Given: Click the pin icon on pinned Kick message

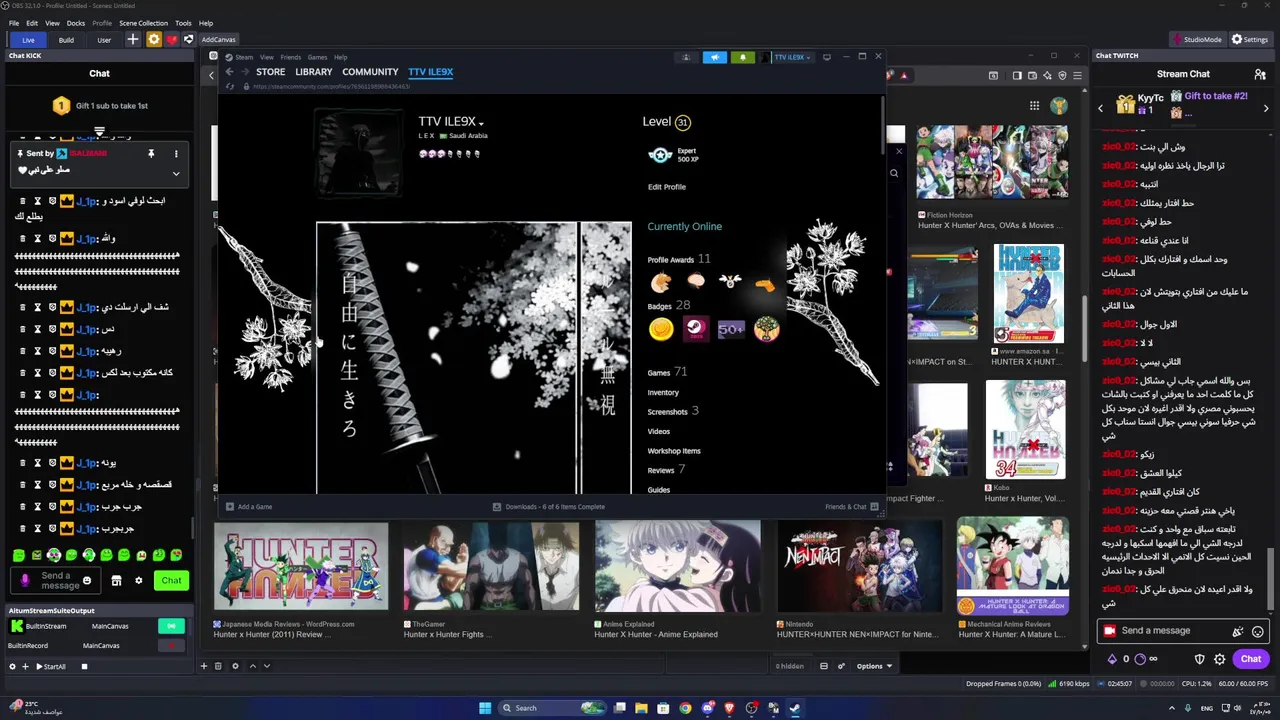Looking at the screenshot, I should 151,153.
